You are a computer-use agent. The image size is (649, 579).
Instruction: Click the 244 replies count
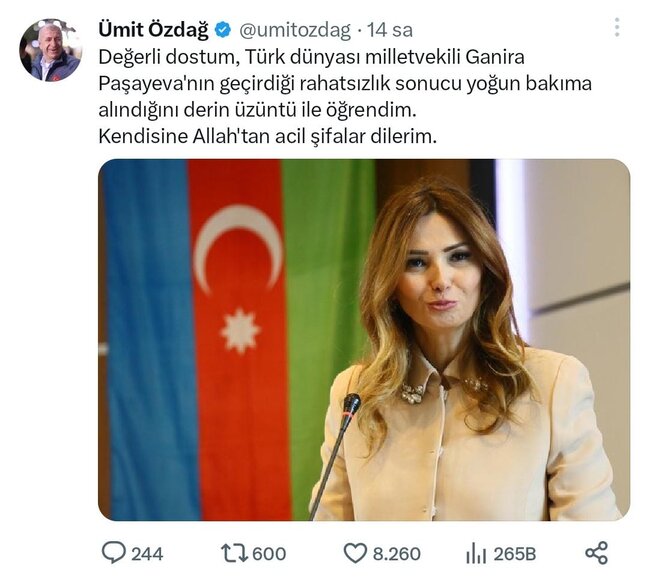(147, 553)
